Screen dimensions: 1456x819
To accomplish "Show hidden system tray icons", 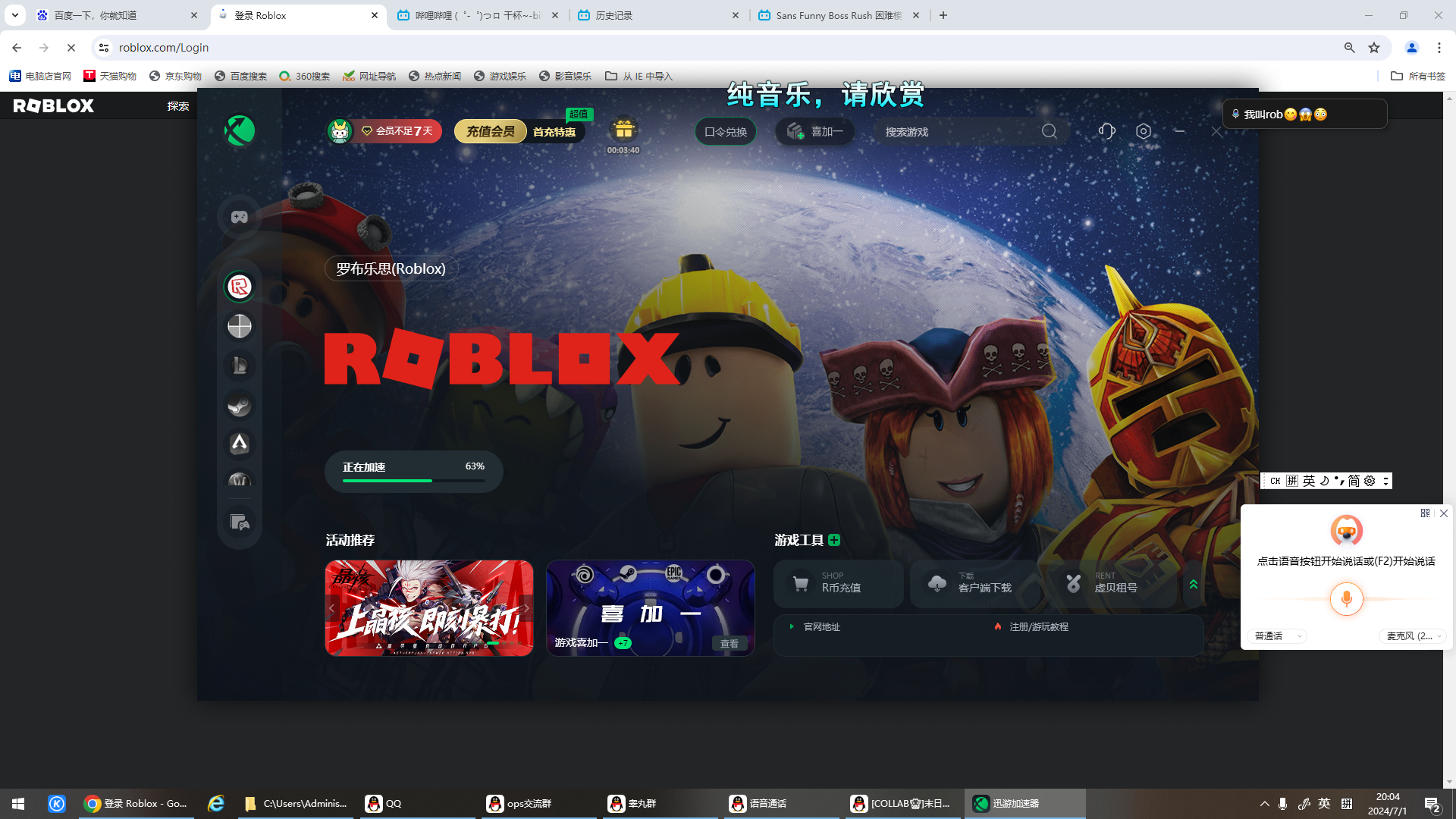I will [1264, 804].
